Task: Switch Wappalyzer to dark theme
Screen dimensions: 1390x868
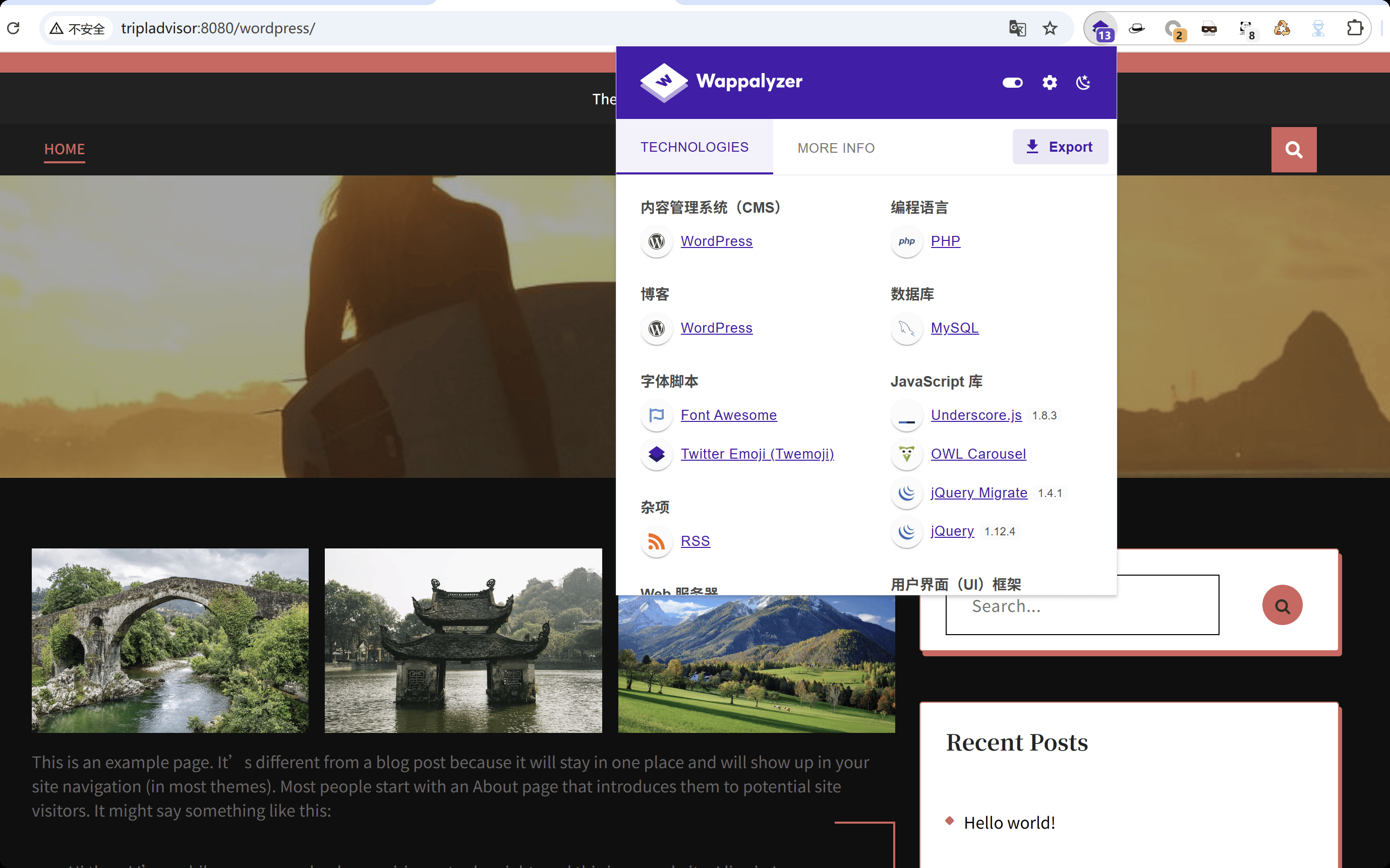Action: (1083, 83)
